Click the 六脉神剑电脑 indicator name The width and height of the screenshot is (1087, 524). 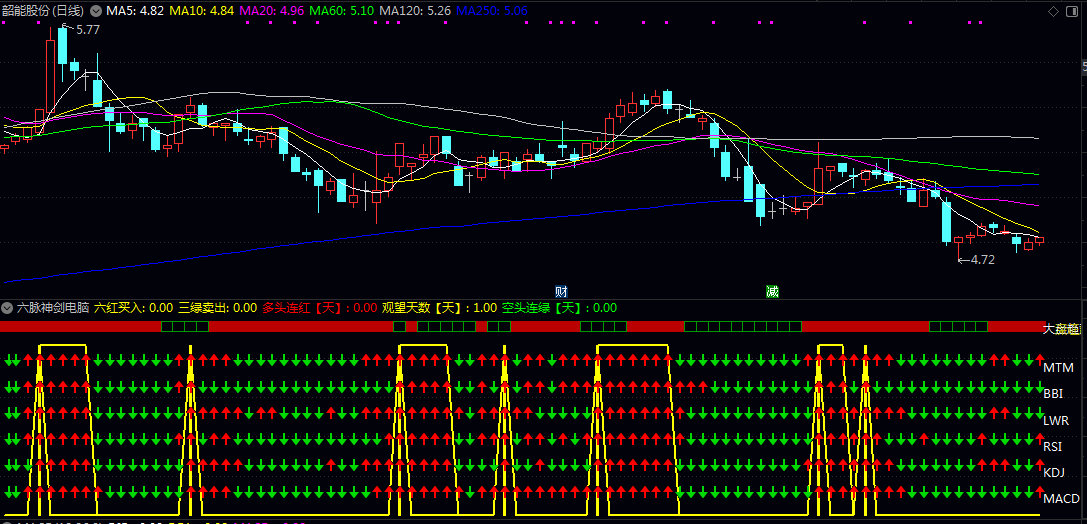click(x=53, y=308)
